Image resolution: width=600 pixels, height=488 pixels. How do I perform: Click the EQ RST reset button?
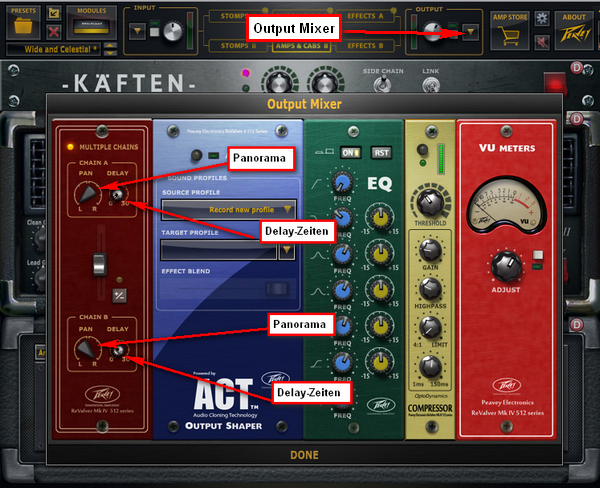click(x=381, y=153)
